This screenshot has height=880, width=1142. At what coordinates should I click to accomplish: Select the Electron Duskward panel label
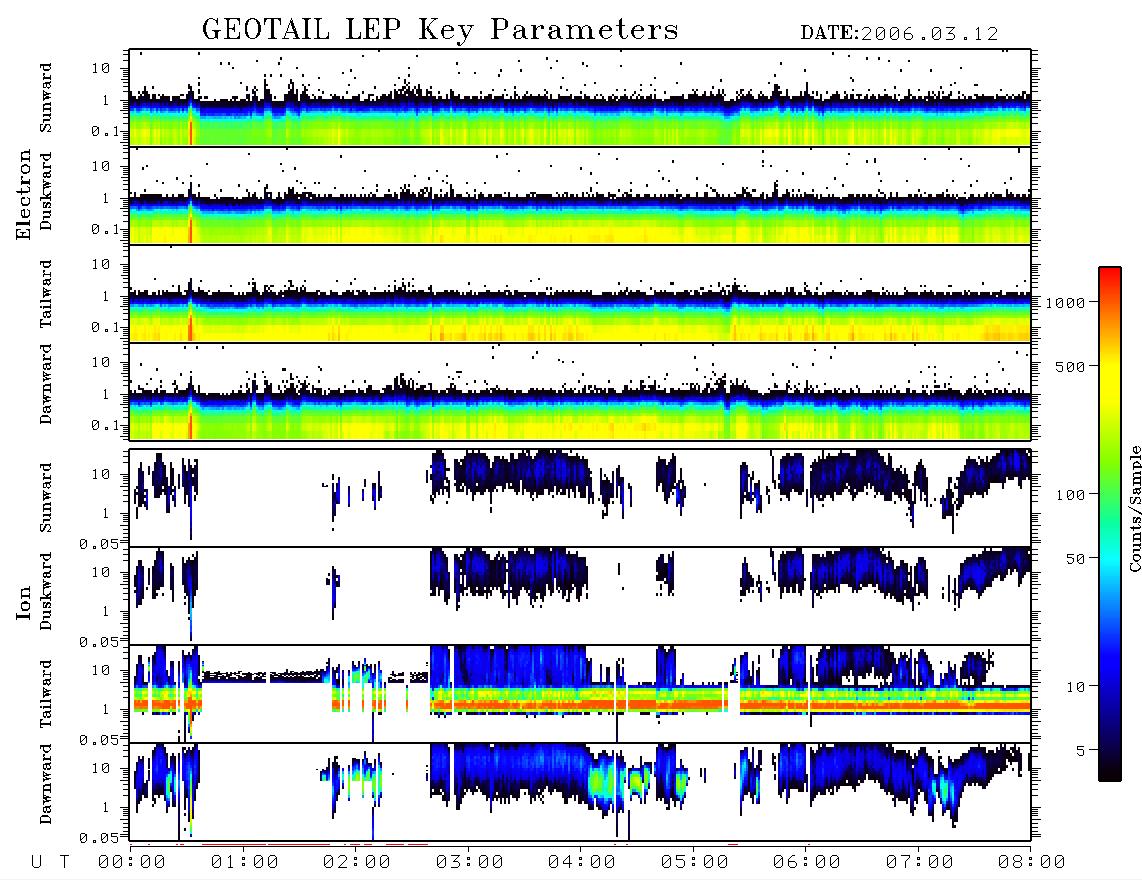click(x=46, y=191)
